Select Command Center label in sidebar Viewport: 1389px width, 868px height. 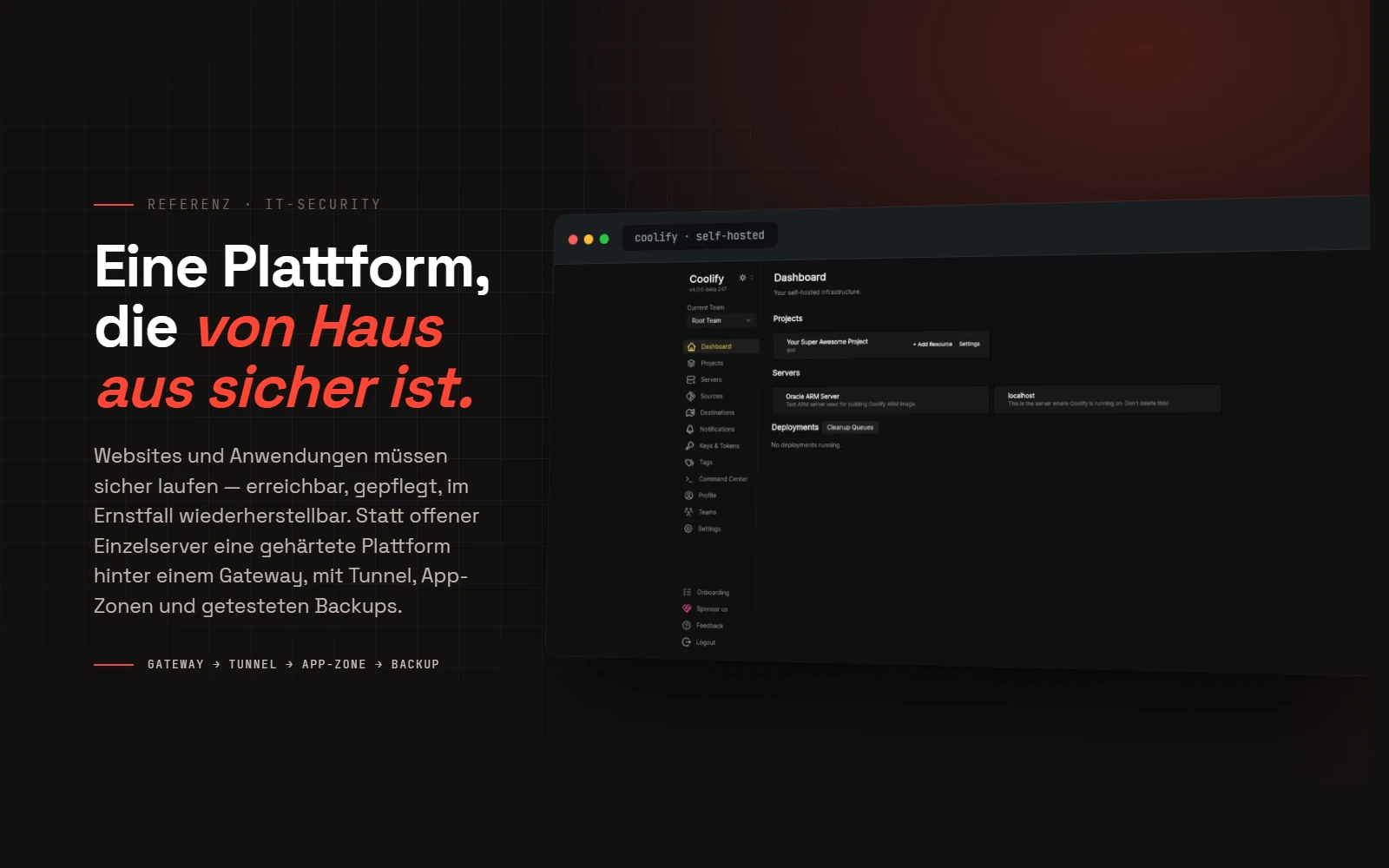[x=723, y=479]
